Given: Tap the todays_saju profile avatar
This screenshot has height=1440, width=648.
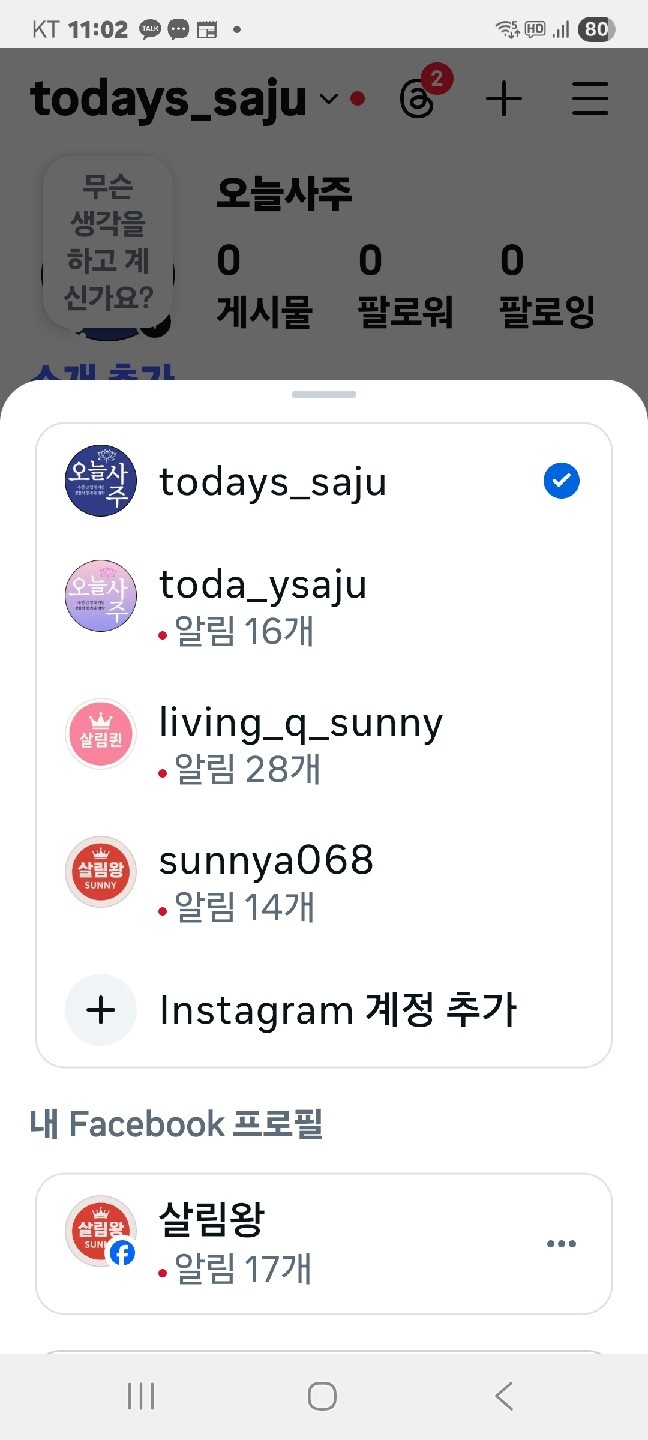Looking at the screenshot, I should [100, 481].
